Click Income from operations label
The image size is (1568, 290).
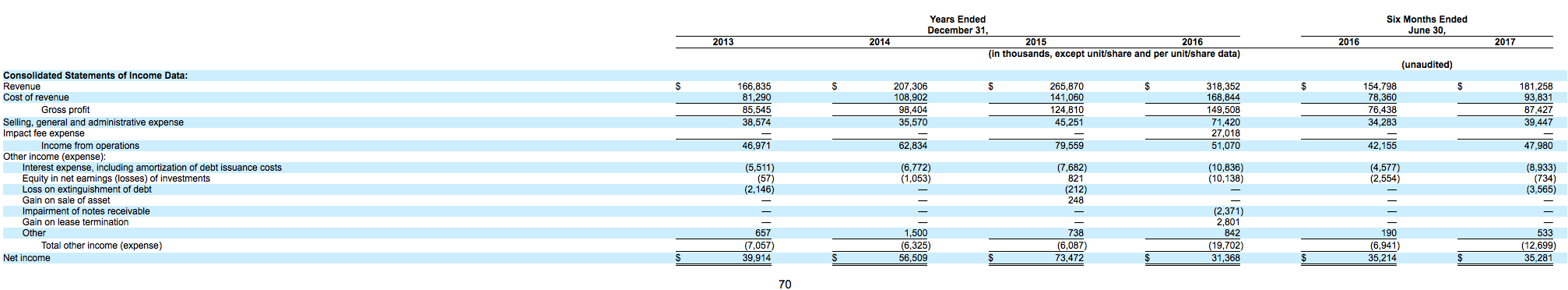90,146
